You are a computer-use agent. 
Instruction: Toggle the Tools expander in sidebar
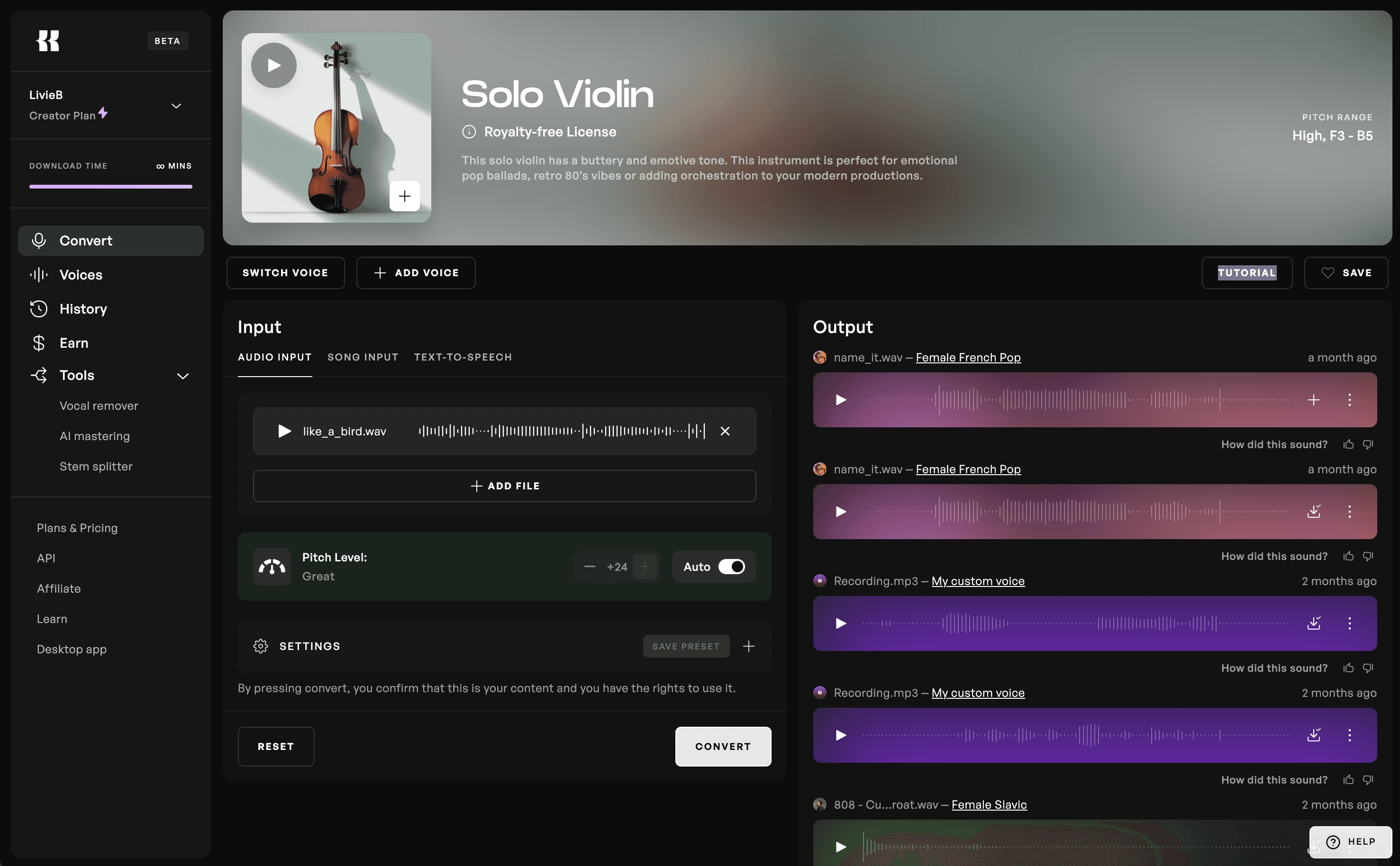pyautogui.click(x=183, y=376)
